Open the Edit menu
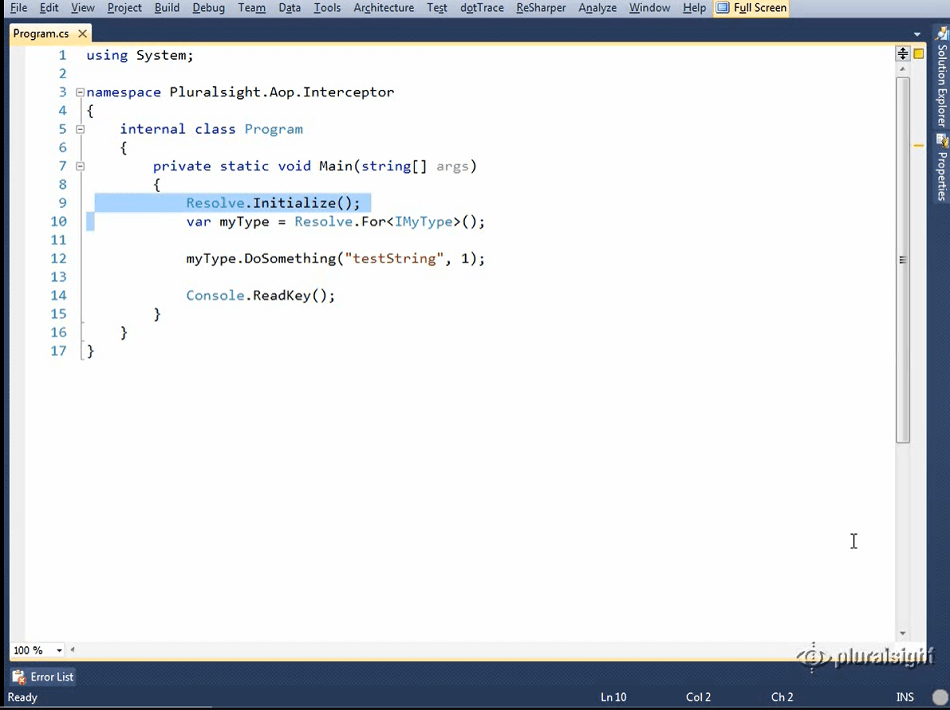The height and width of the screenshot is (710, 950). pyautogui.click(x=49, y=8)
